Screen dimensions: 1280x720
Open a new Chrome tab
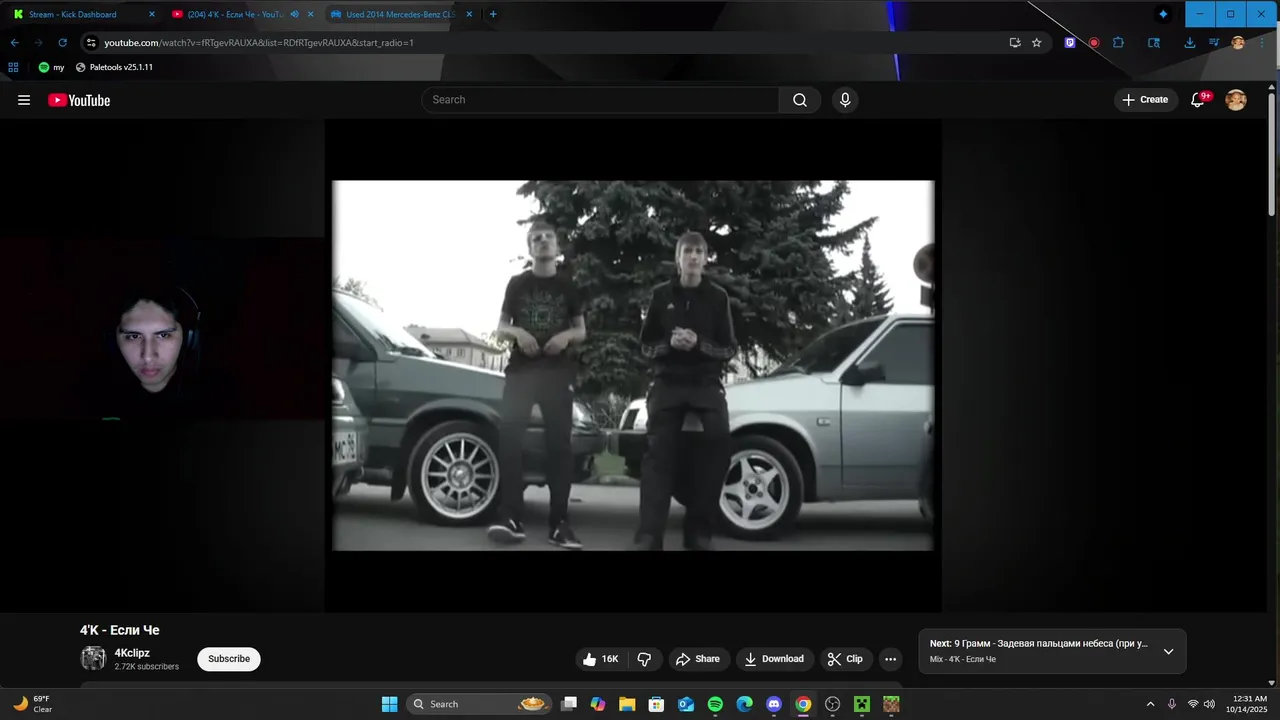coord(493,14)
